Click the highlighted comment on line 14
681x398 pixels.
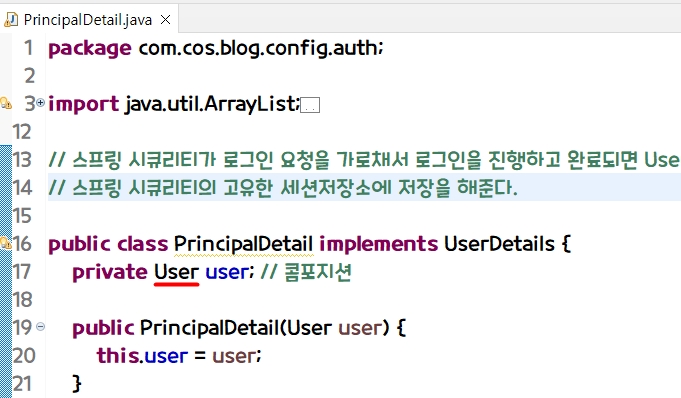coord(283,188)
